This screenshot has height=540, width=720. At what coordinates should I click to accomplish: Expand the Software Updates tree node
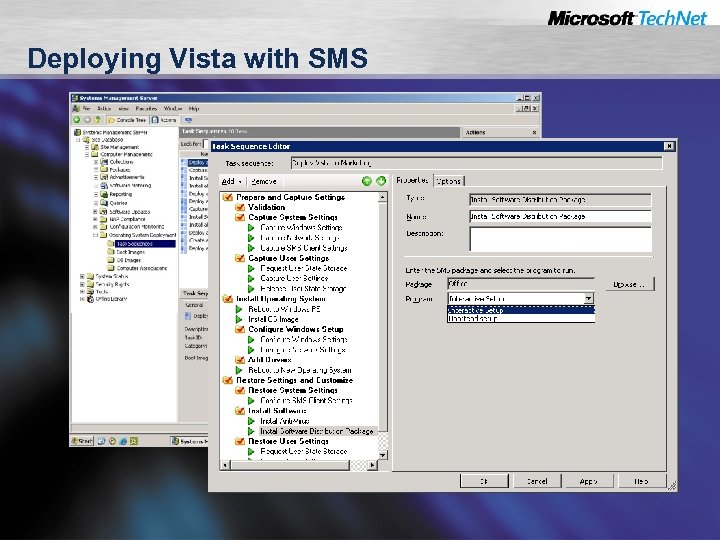coord(96,212)
